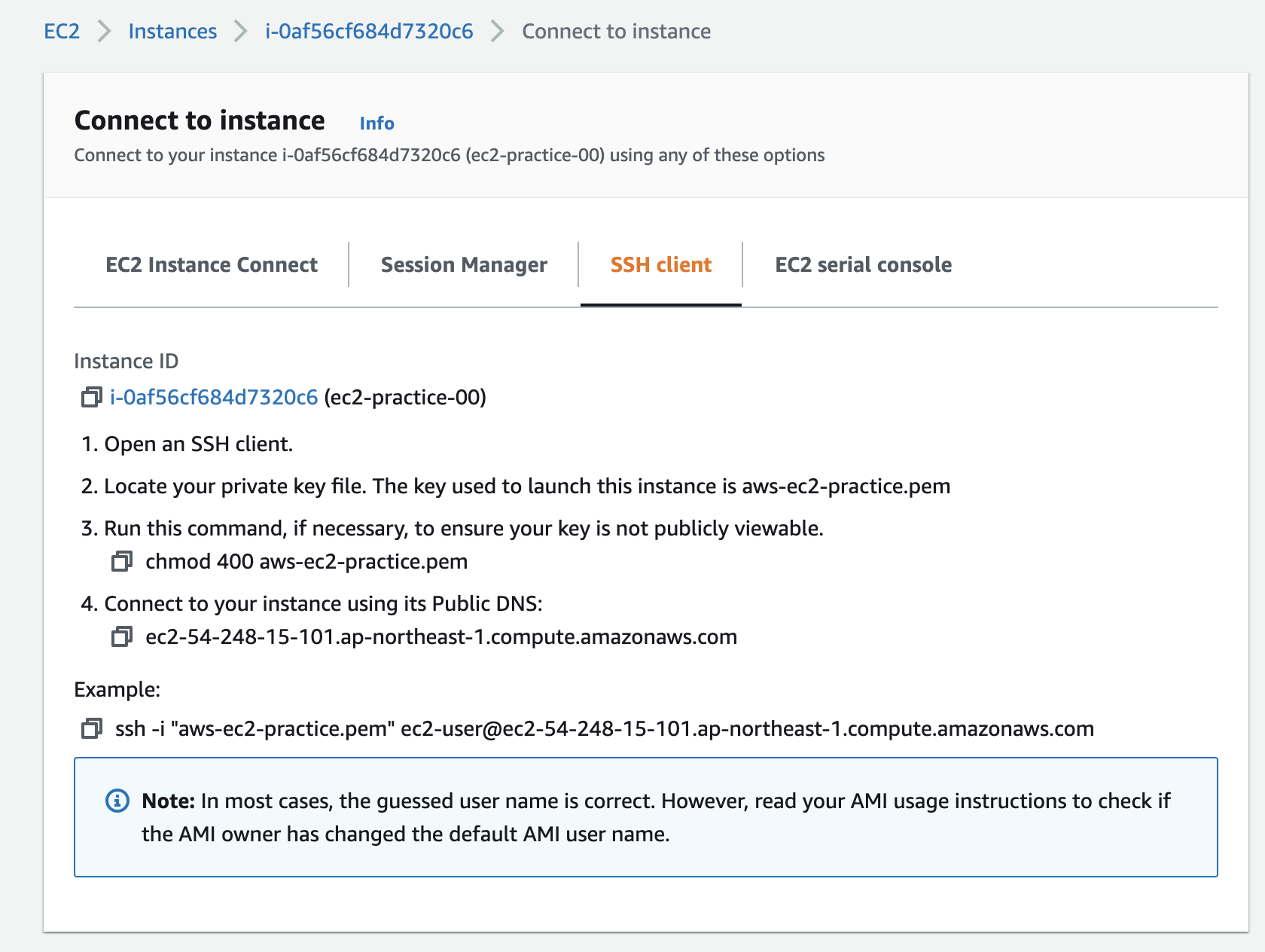
Task: Click the instance ID link under Instance ID
Action: pyautogui.click(x=214, y=397)
